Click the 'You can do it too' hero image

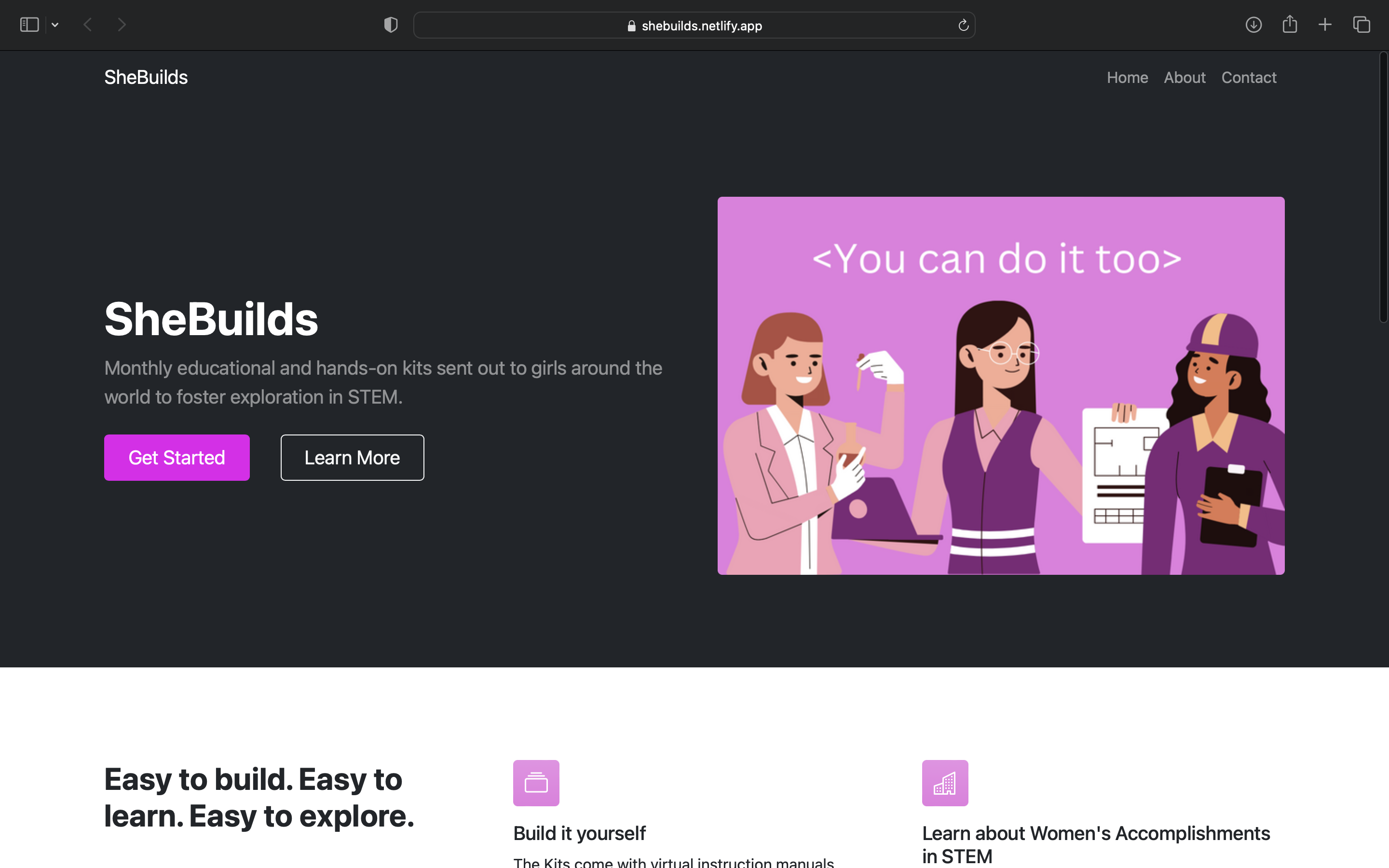[x=1000, y=385]
